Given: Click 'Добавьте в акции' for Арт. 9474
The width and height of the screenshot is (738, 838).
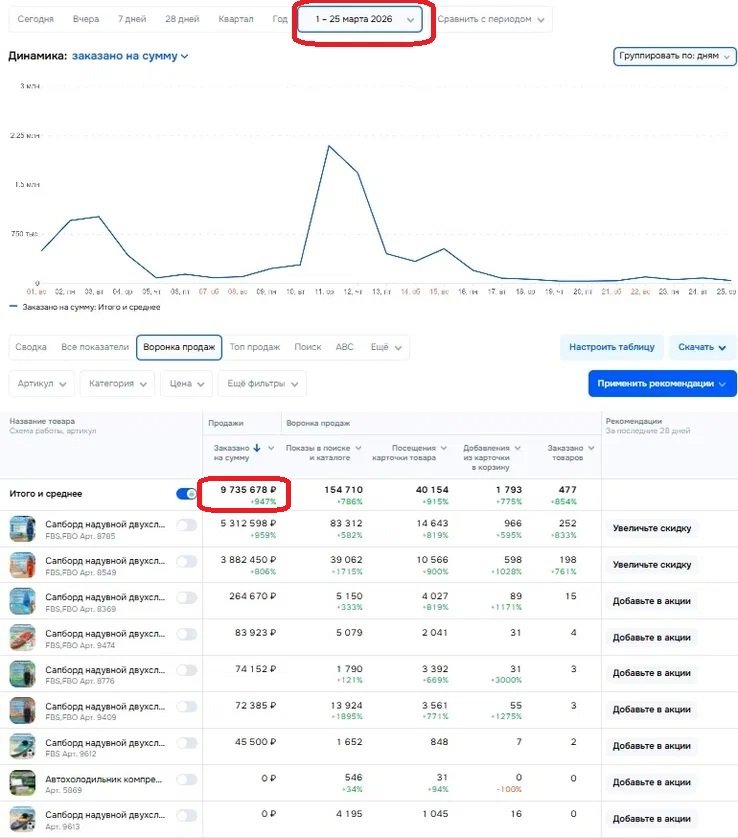Looking at the screenshot, I should pyautogui.click(x=651, y=638).
